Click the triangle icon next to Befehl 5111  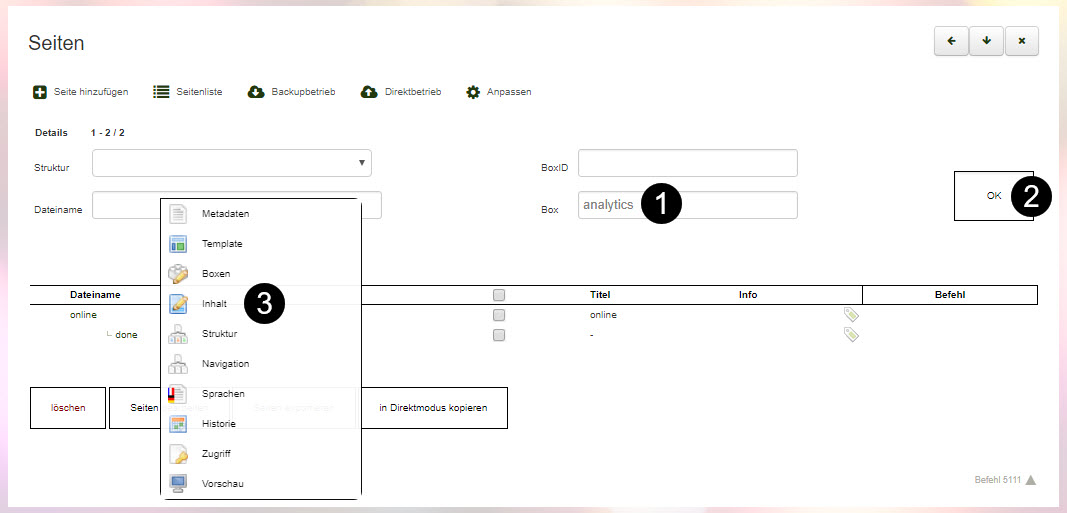(1031, 480)
